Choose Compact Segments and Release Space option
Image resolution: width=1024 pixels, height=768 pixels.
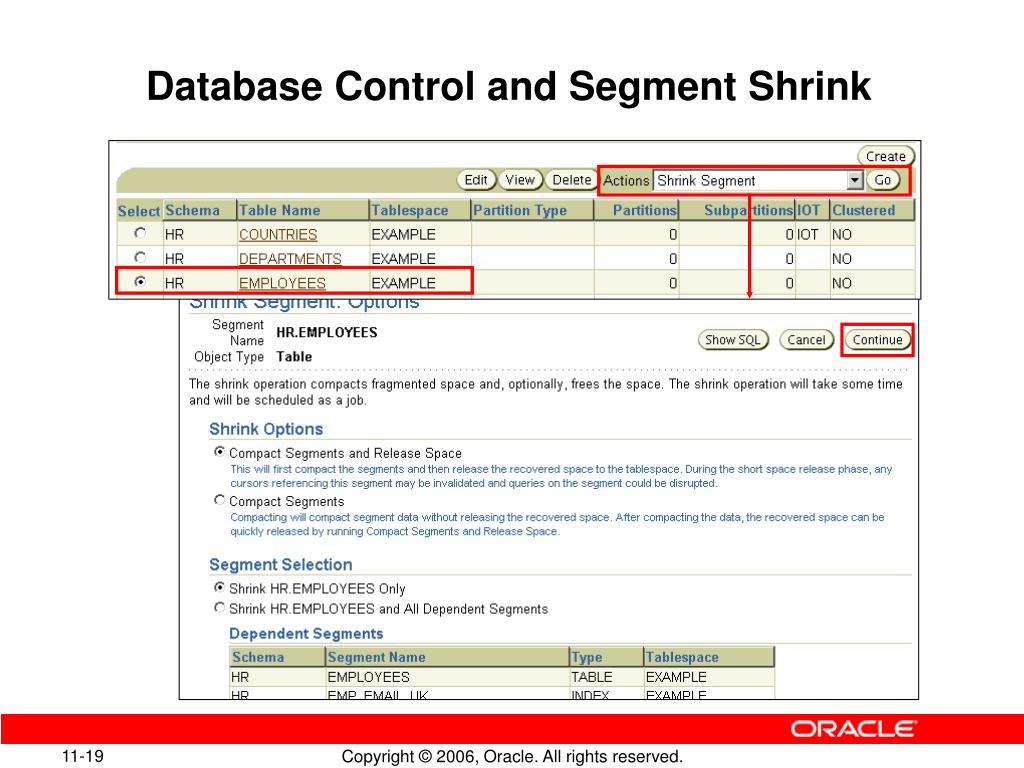click(219, 451)
